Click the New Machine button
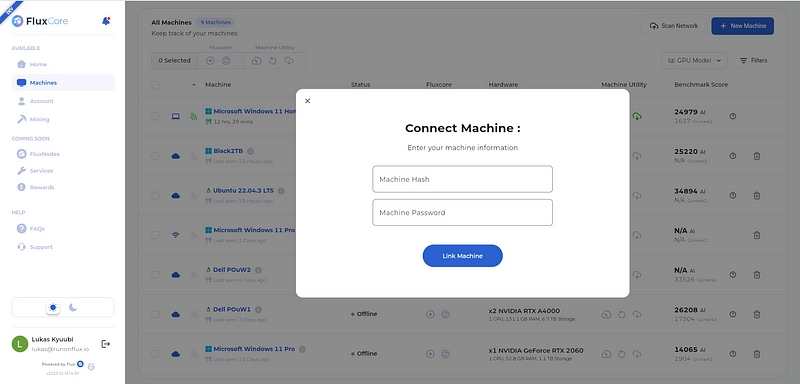Image resolution: width=800 pixels, height=384 pixels. (742, 26)
